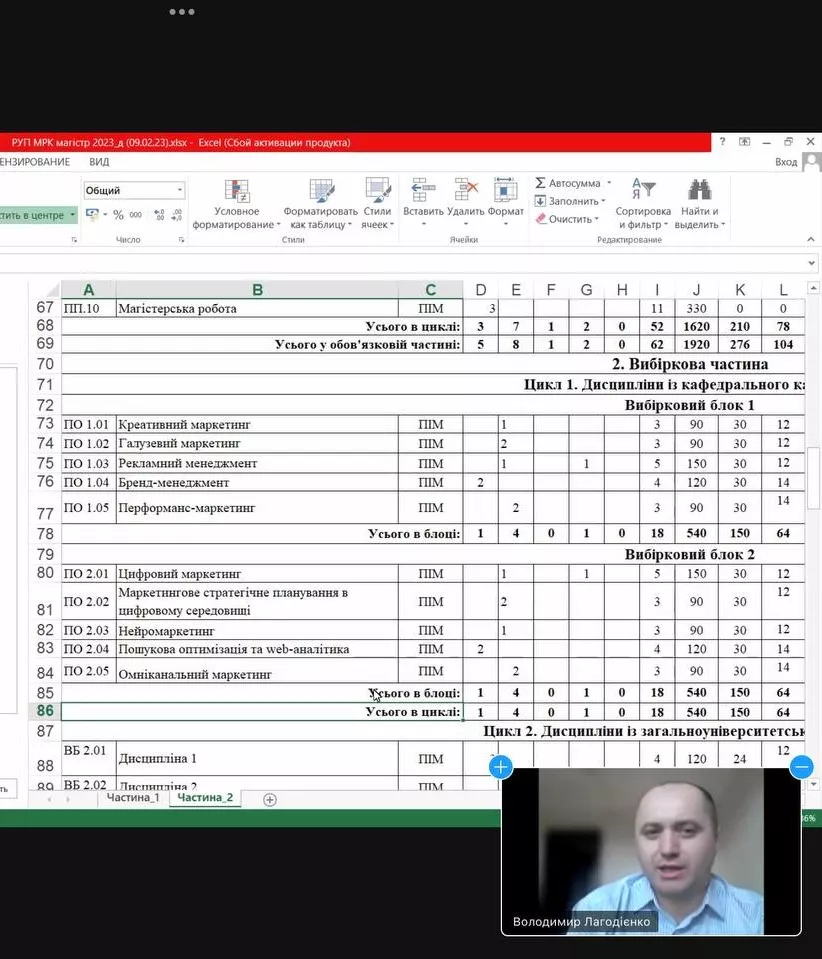This screenshot has width=822, height=959.
Task: Open Fill (Заполнить) dropdown
Action: (x=571, y=201)
